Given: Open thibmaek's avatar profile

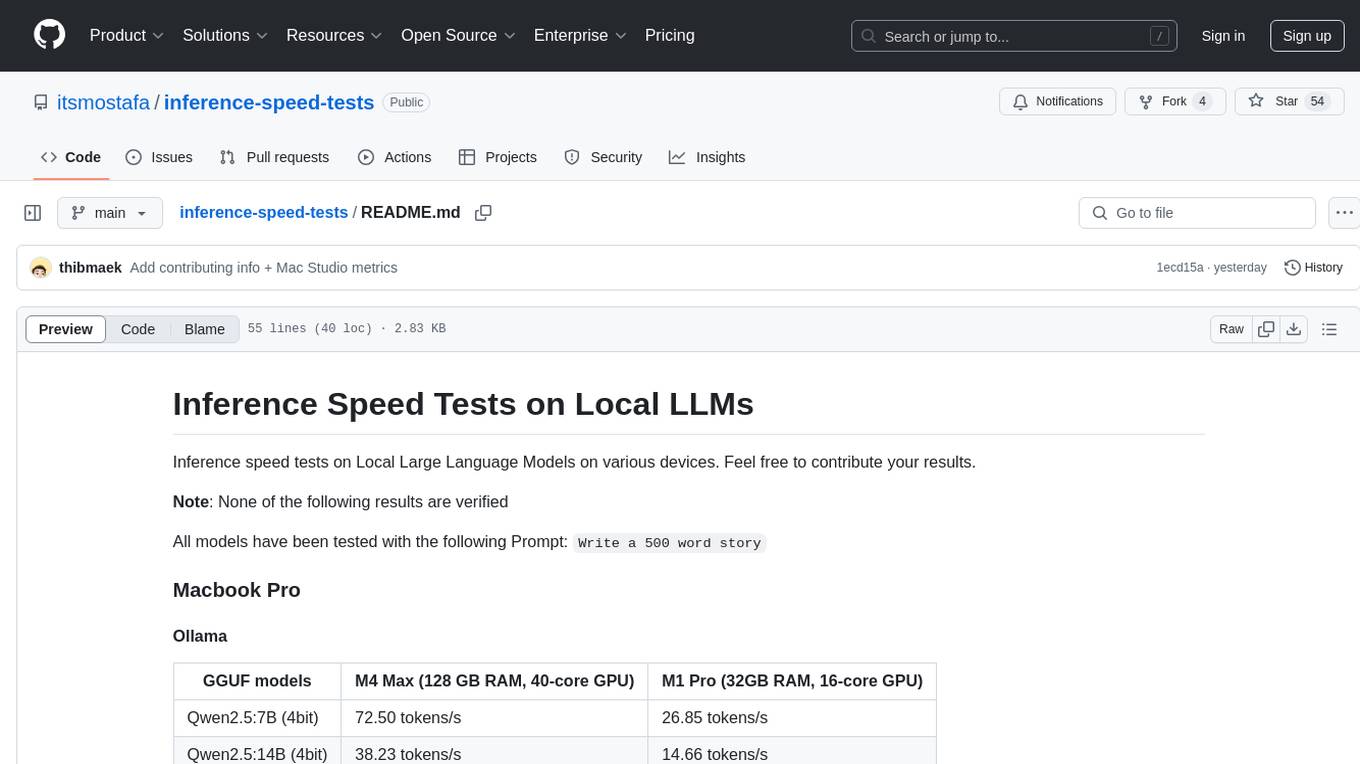Looking at the screenshot, I should [40, 268].
